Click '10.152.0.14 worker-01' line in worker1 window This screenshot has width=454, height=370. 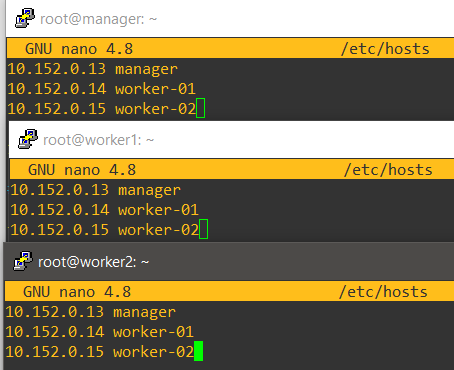coord(104,210)
